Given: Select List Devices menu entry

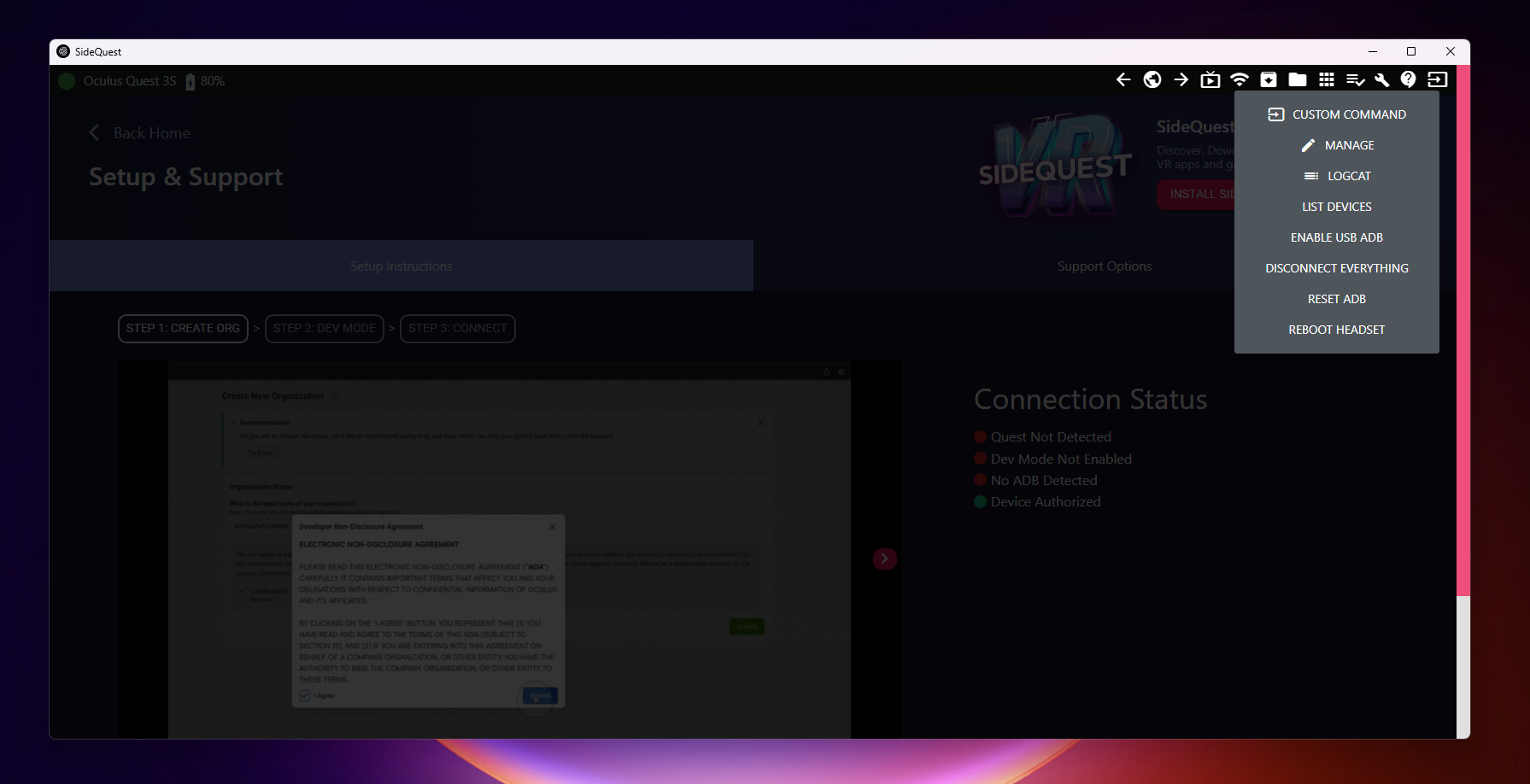Looking at the screenshot, I should (x=1337, y=207).
